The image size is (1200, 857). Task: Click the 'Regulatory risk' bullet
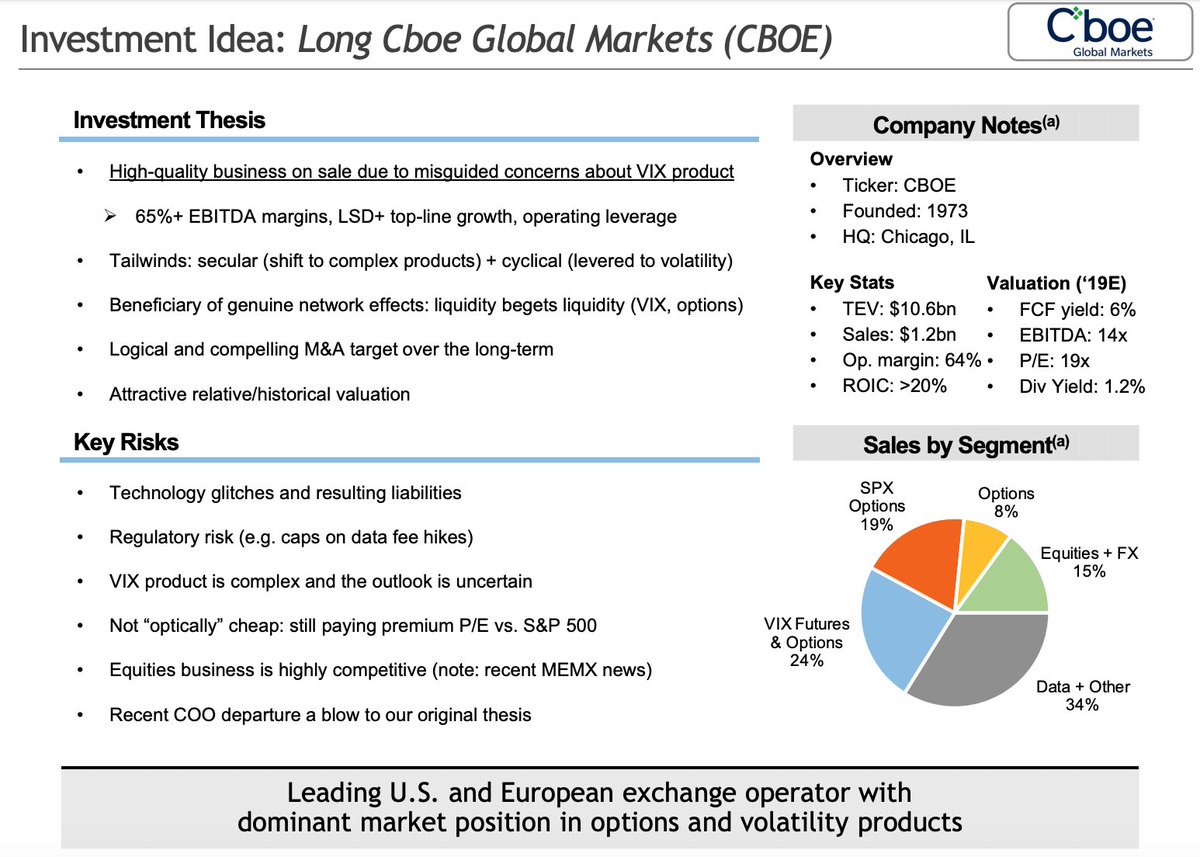291,537
